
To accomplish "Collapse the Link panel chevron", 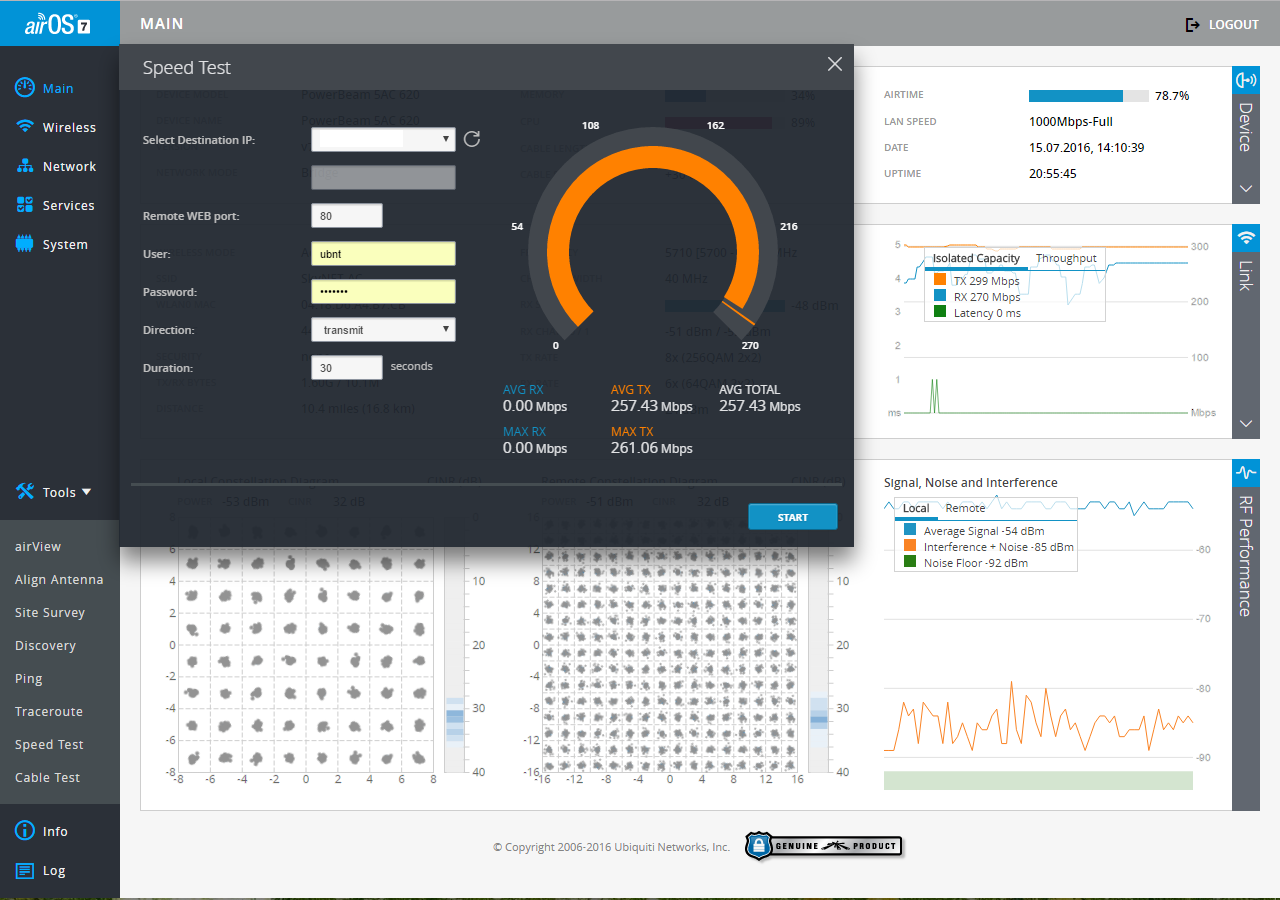I will tap(1246, 424).
